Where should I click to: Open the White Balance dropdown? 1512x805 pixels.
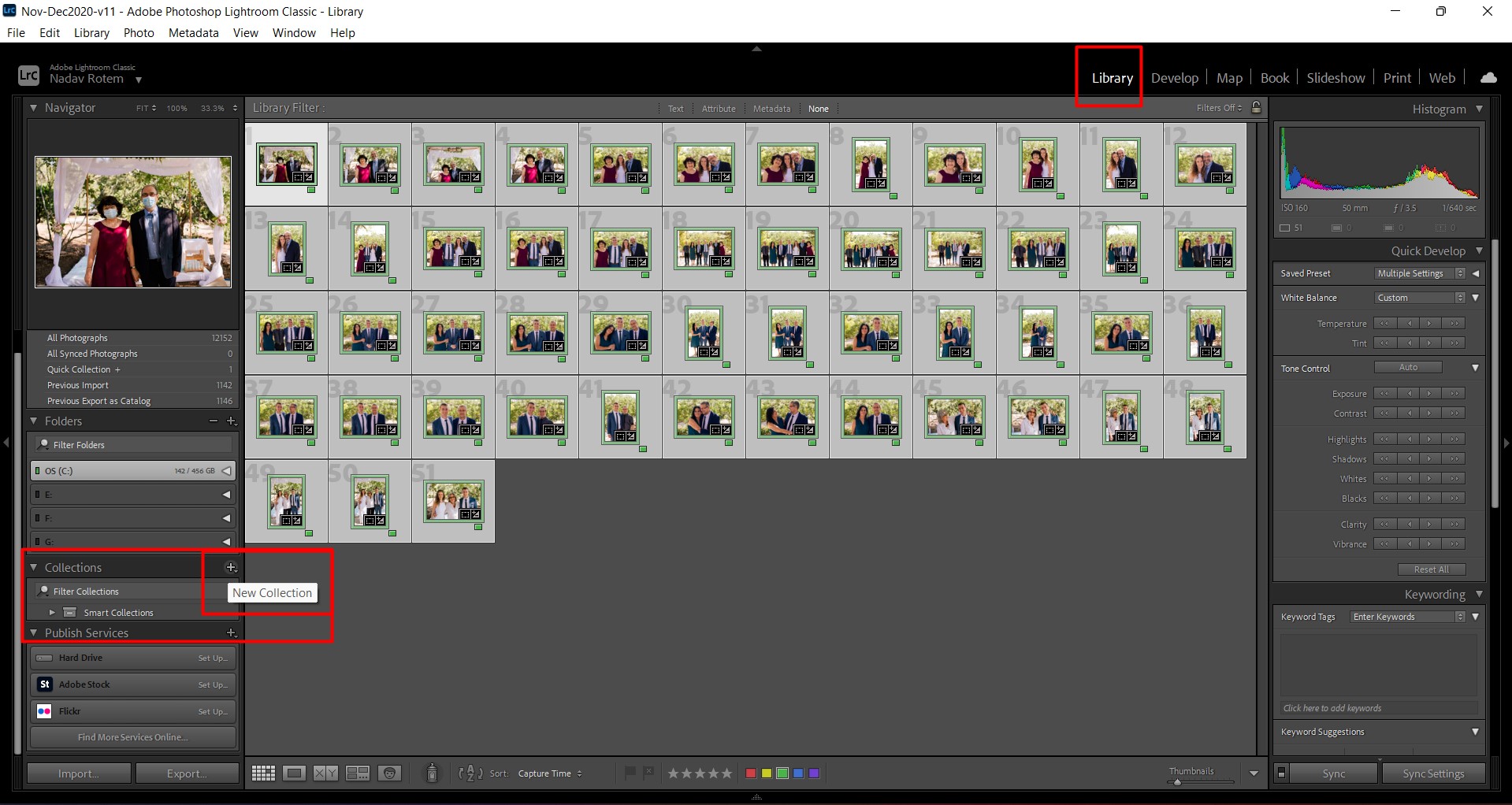point(1420,298)
